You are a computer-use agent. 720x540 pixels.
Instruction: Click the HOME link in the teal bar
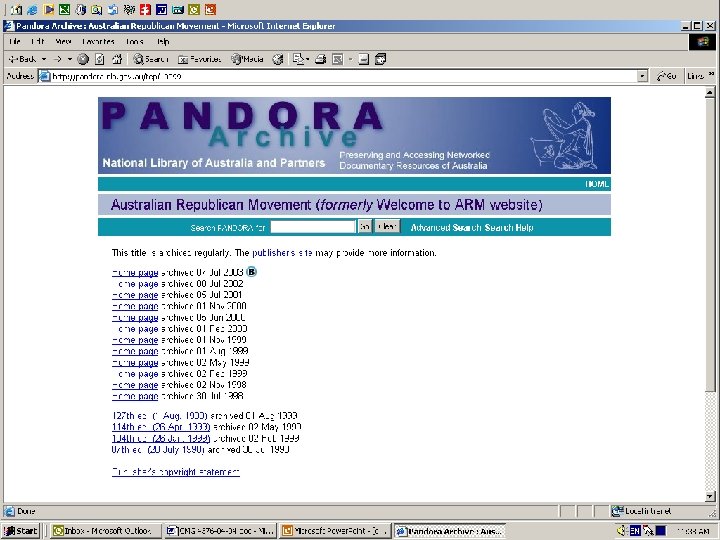click(x=597, y=184)
